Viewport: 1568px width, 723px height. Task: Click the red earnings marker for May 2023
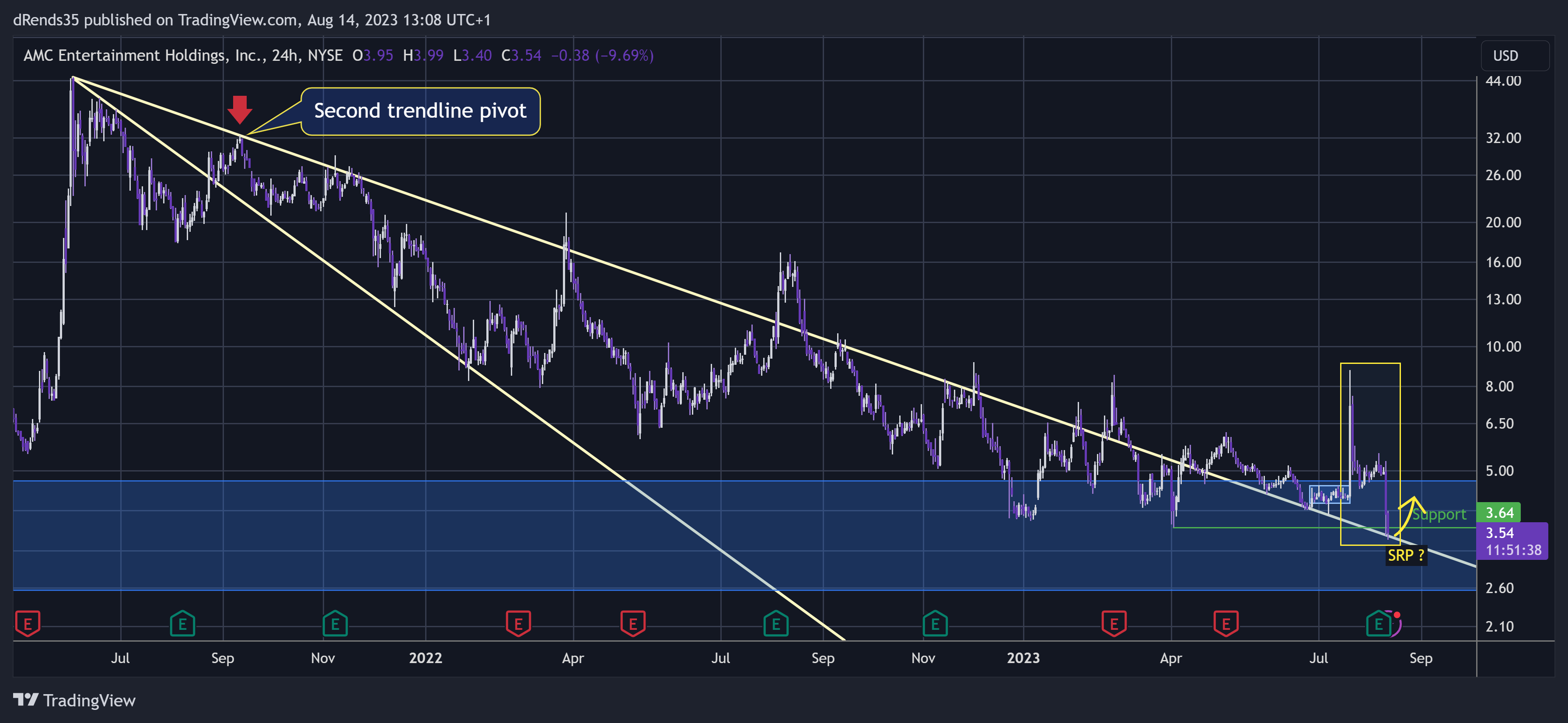point(1226,624)
